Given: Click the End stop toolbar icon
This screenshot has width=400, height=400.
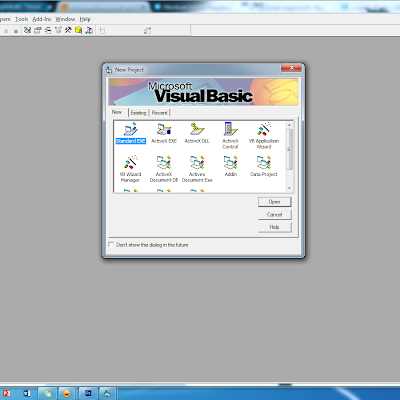Looking at the screenshot, I should pos(16,31).
